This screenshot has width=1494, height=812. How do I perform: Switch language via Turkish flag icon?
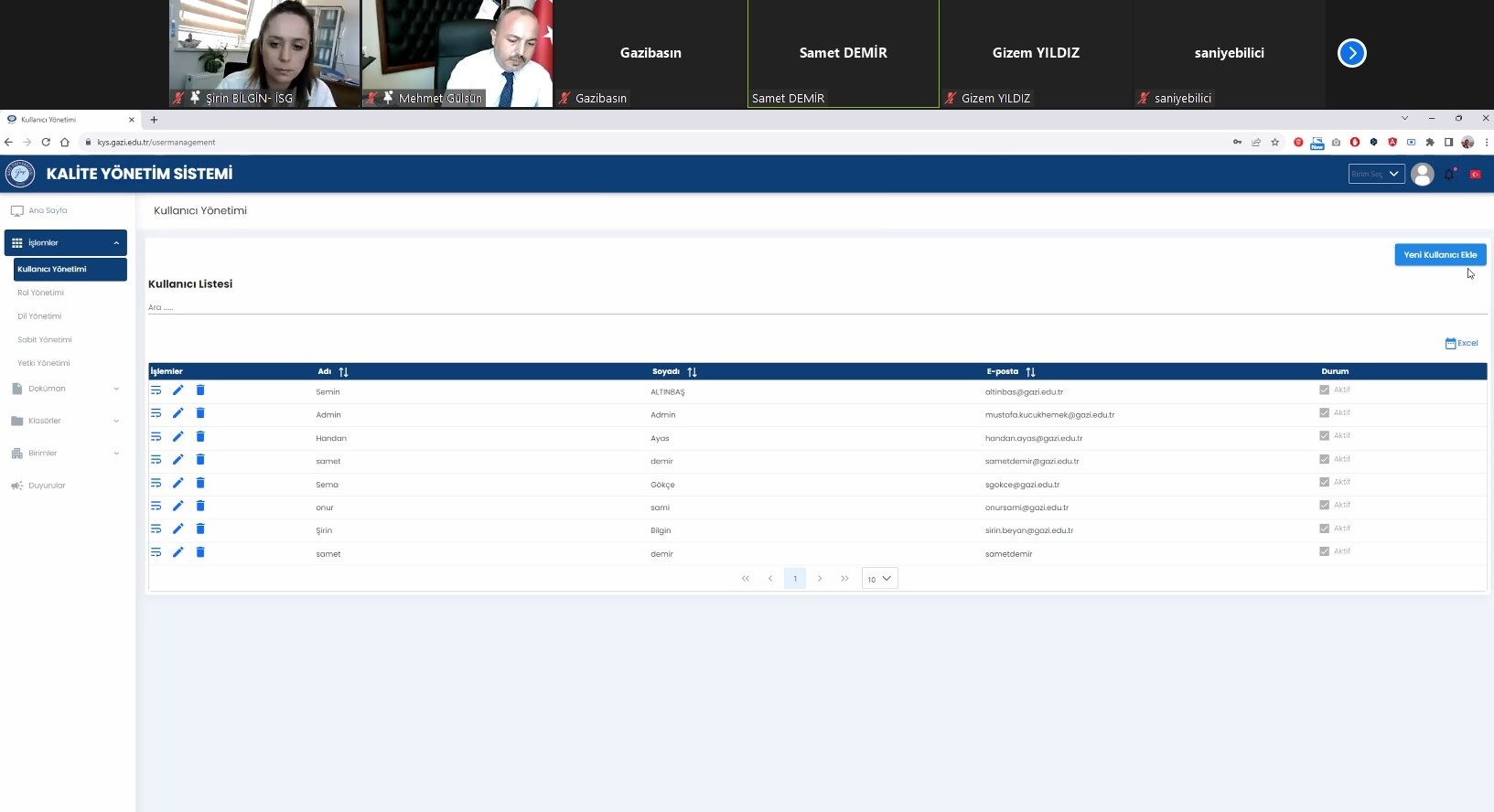[x=1475, y=174]
